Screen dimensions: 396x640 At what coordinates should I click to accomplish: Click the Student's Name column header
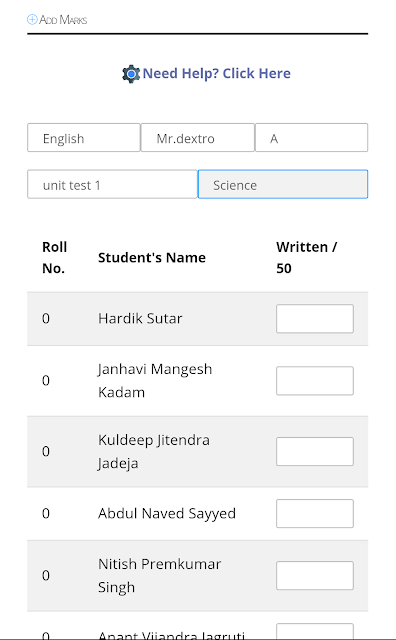tap(152, 258)
